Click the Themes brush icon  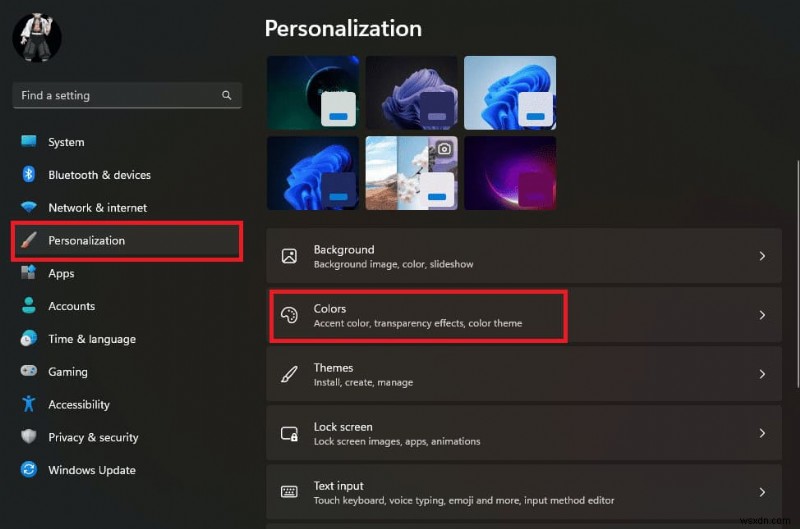point(289,374)
